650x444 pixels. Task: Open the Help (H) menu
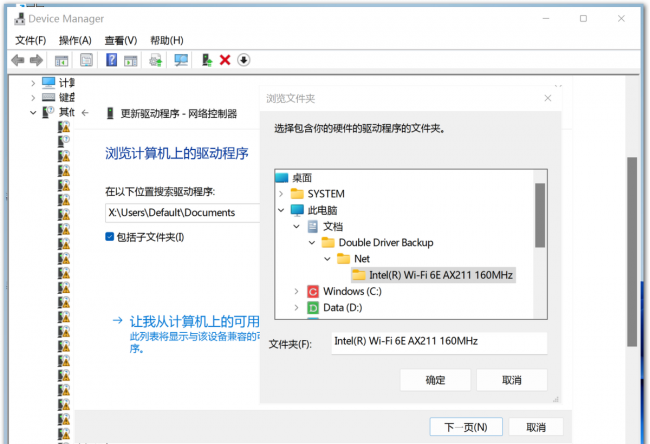click(167, 40)
